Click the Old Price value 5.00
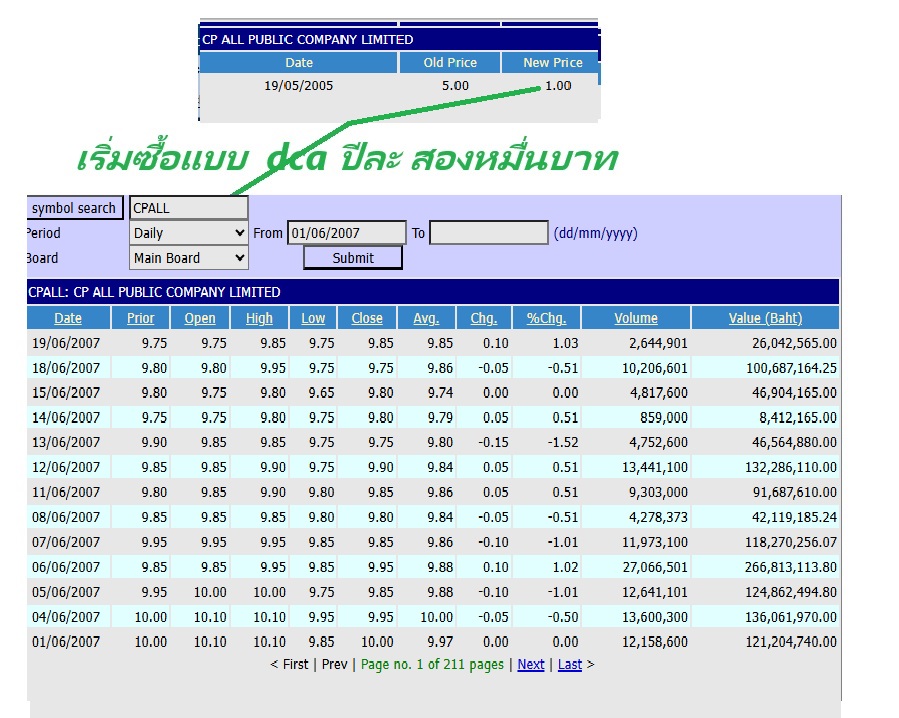The height and width of the screenshot is (718, 899). click(455, 86)
